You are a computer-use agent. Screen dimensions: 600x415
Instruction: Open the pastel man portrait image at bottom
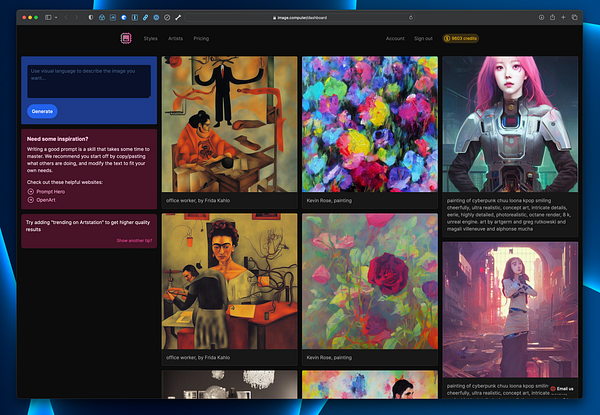[370, 384]
